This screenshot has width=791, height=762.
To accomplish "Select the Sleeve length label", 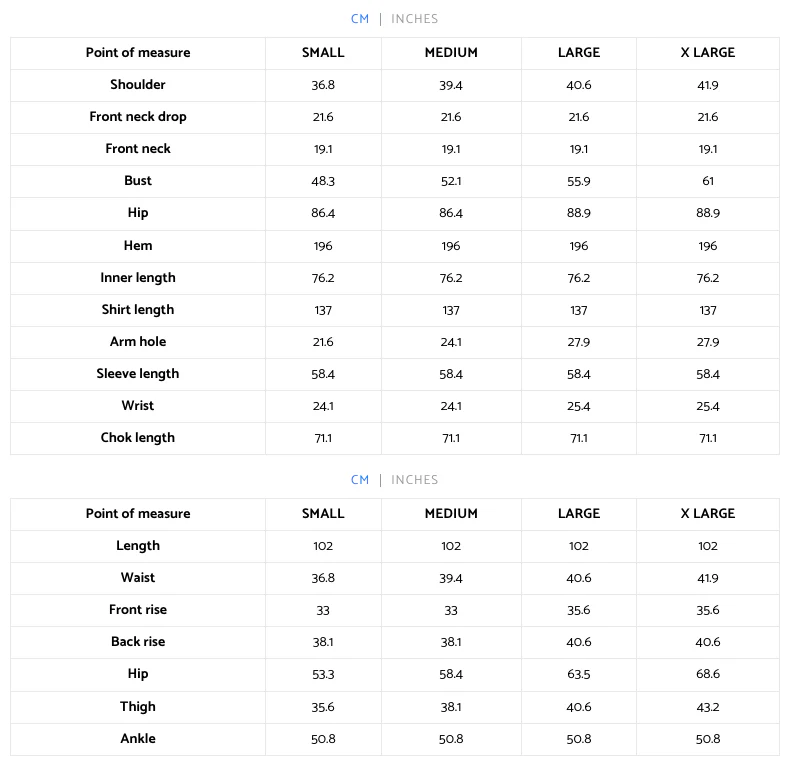I will [x=138, y=374].
